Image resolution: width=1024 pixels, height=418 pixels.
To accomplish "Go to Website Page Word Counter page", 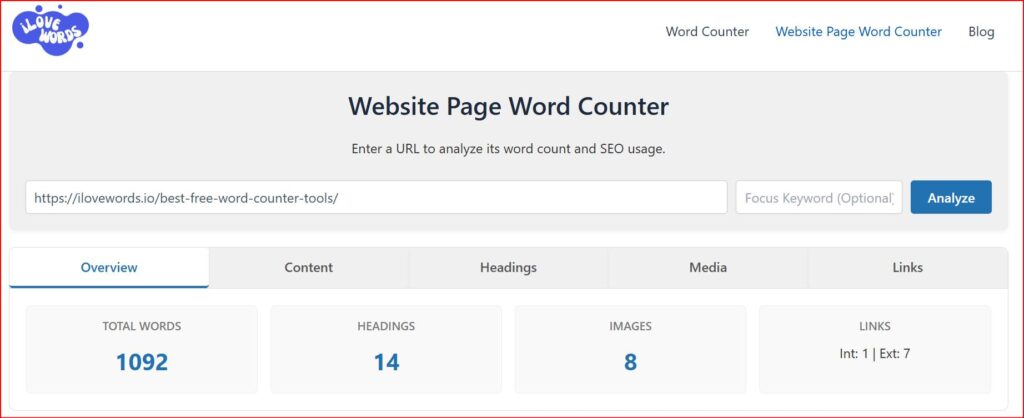I will click(858, 32).
